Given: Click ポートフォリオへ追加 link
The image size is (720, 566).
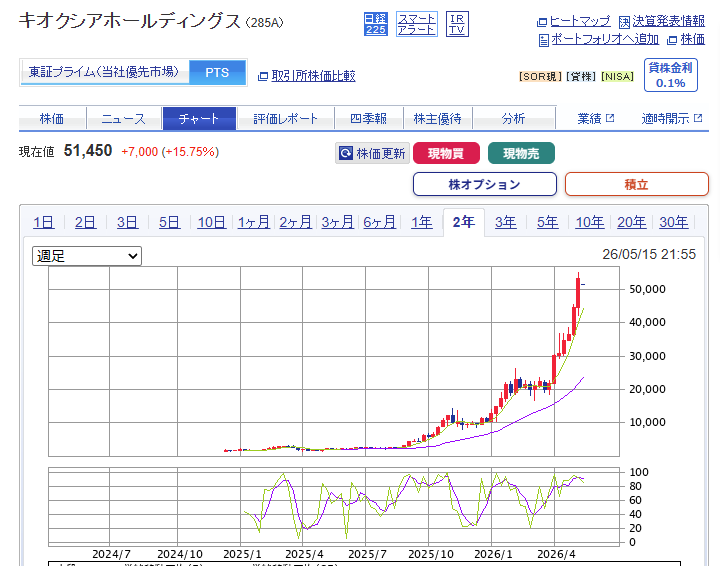Looking at the screenshot, I should click(605, 39).
